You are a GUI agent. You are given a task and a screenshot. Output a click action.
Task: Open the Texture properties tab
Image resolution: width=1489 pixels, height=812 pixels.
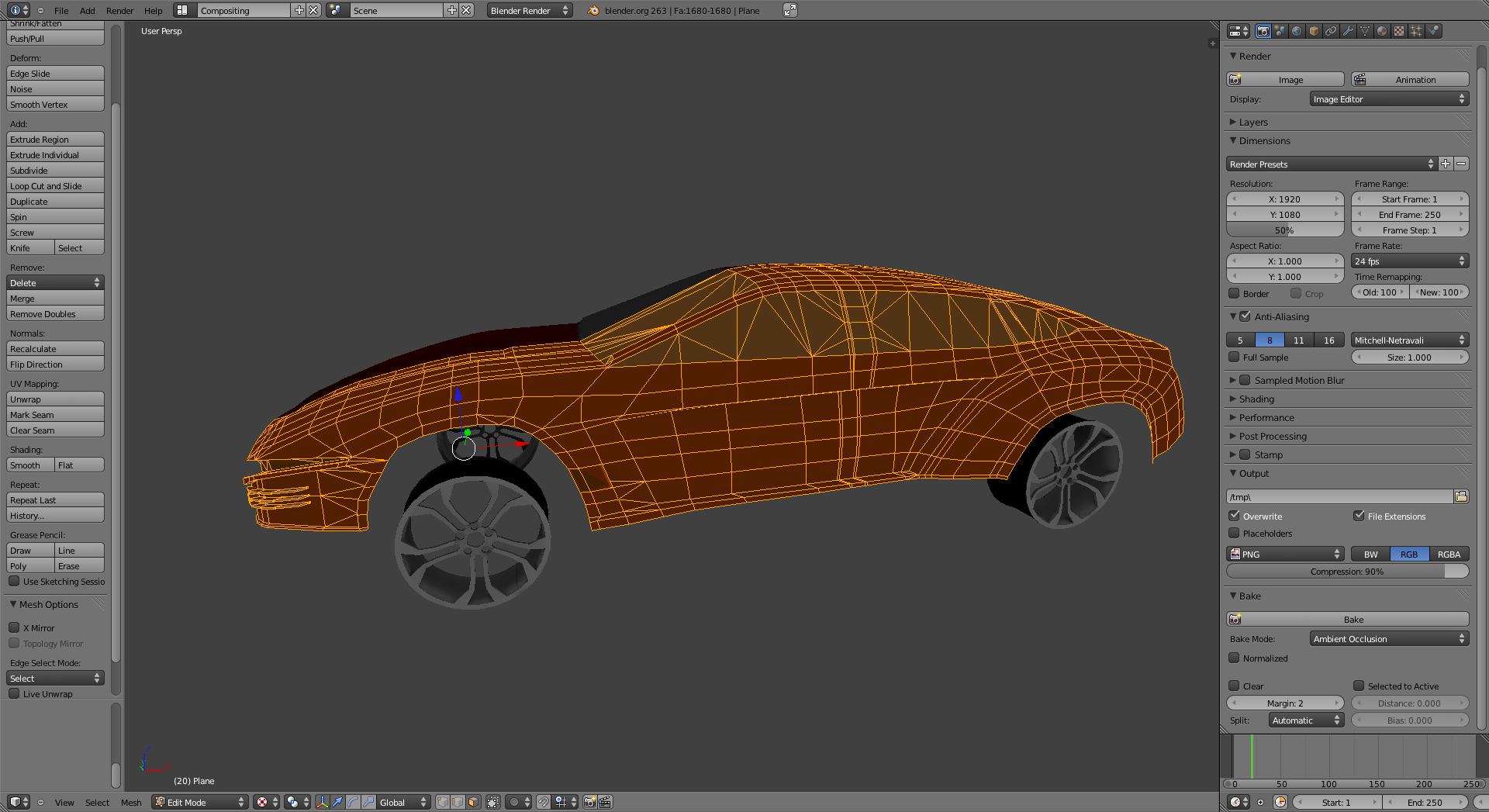point(1399,31)
